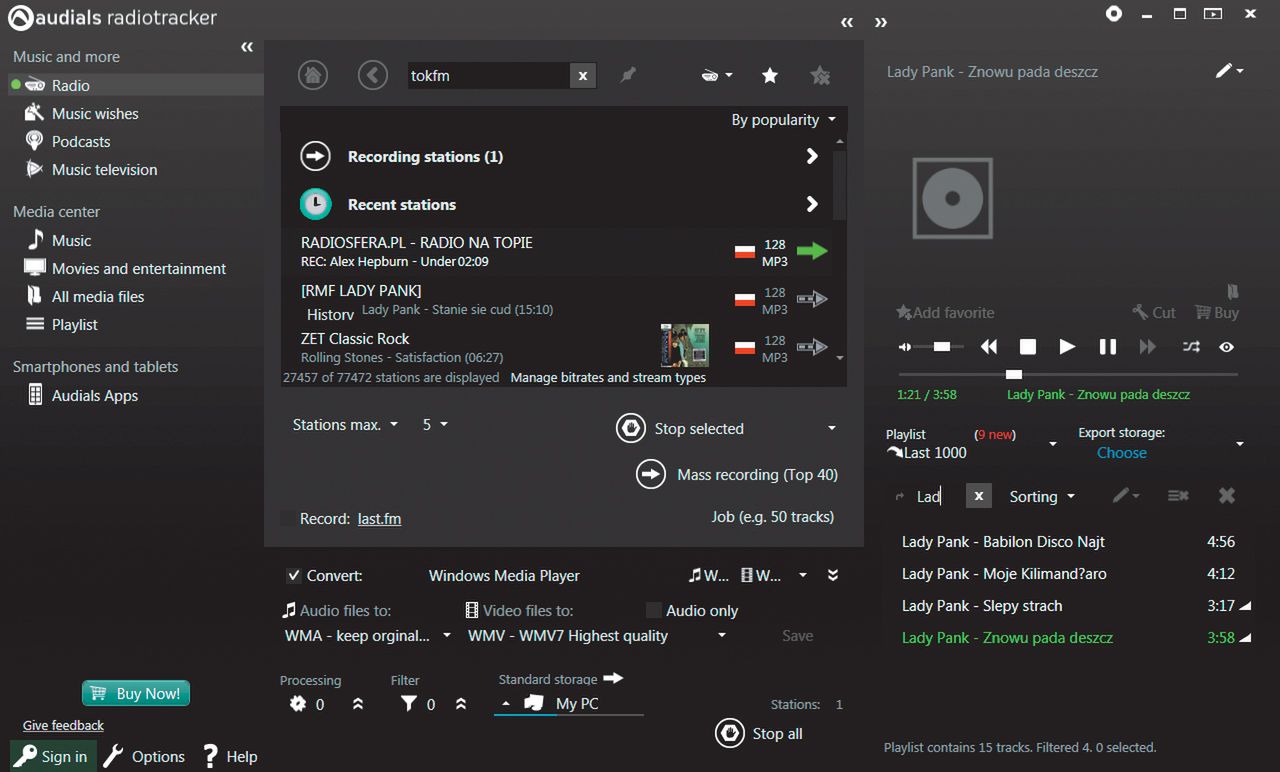The width and height of the screenshot is (1280, 772).
Task: Open the Processing gear icon
Action: click(x=297, y=704)
